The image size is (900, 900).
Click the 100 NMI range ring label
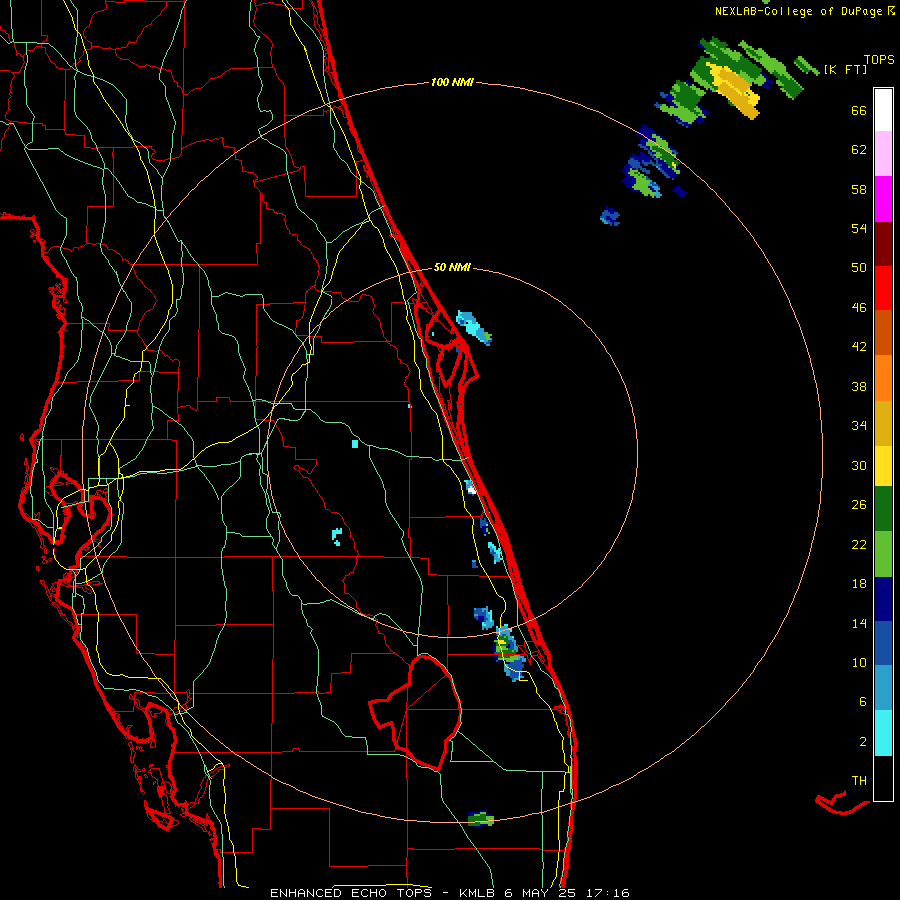452,82
